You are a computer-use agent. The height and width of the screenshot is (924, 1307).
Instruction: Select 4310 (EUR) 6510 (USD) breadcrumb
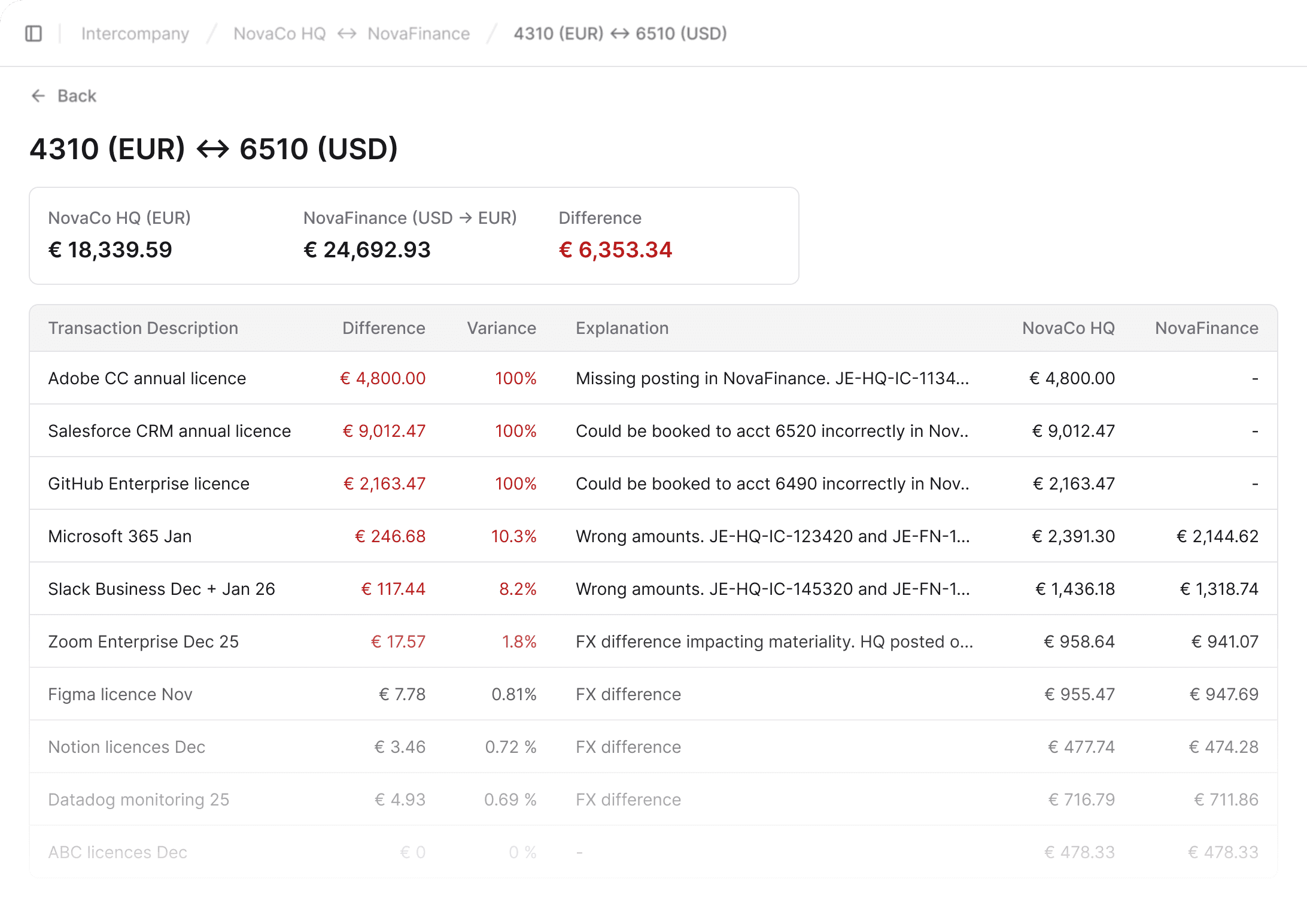pyautogui.click(x=620, y=34)
